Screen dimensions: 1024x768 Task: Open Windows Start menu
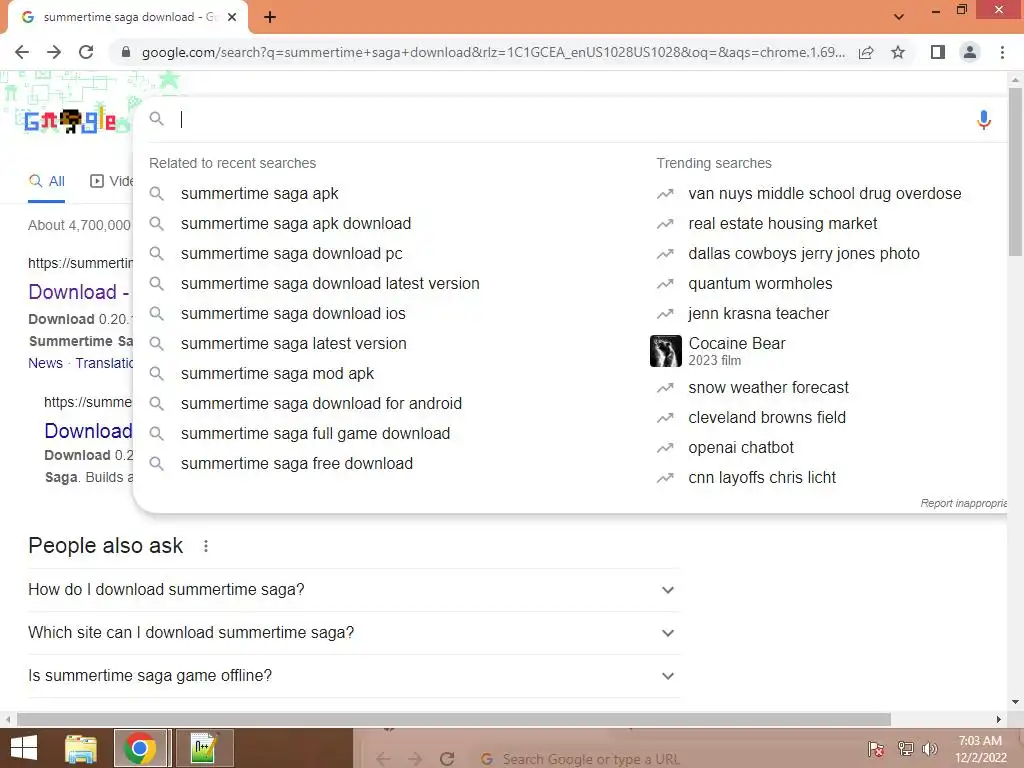tap(24, 748)
